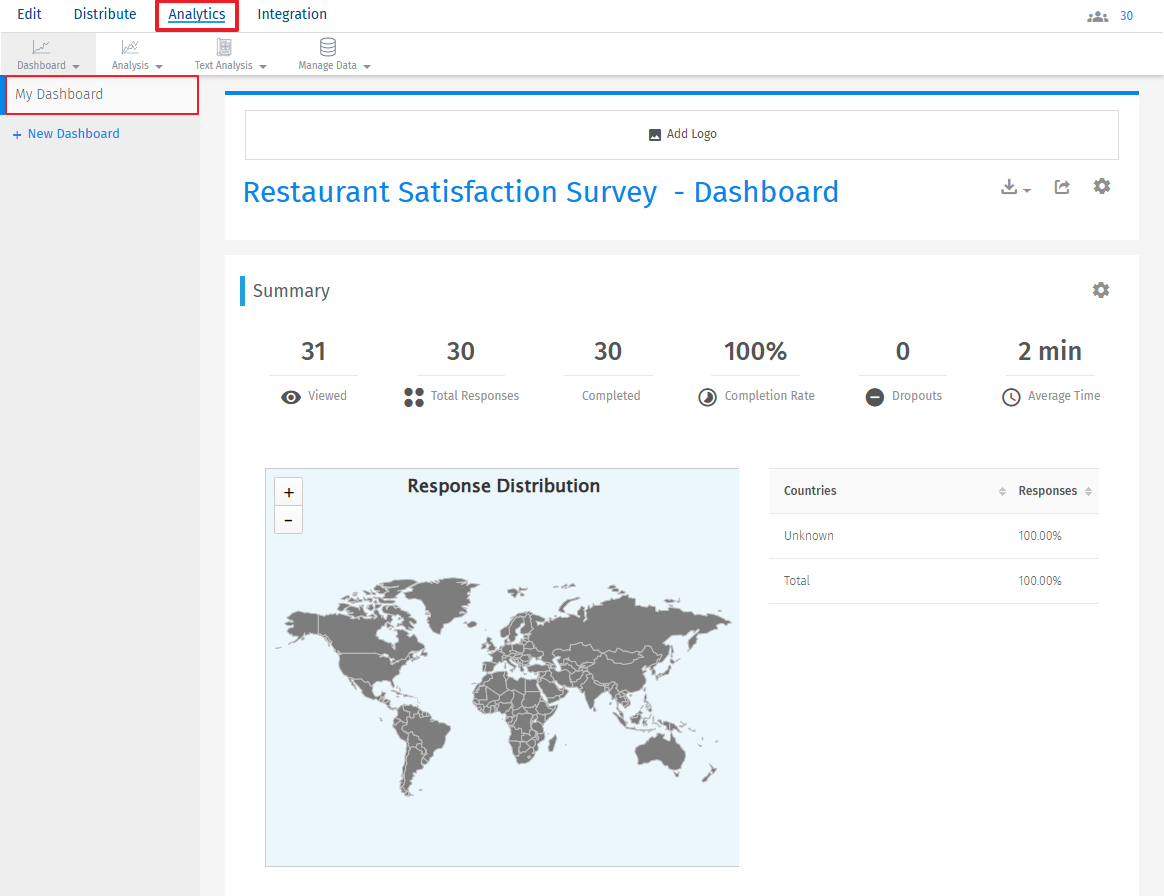Click the Text Analysis icon

pos(225,46)
